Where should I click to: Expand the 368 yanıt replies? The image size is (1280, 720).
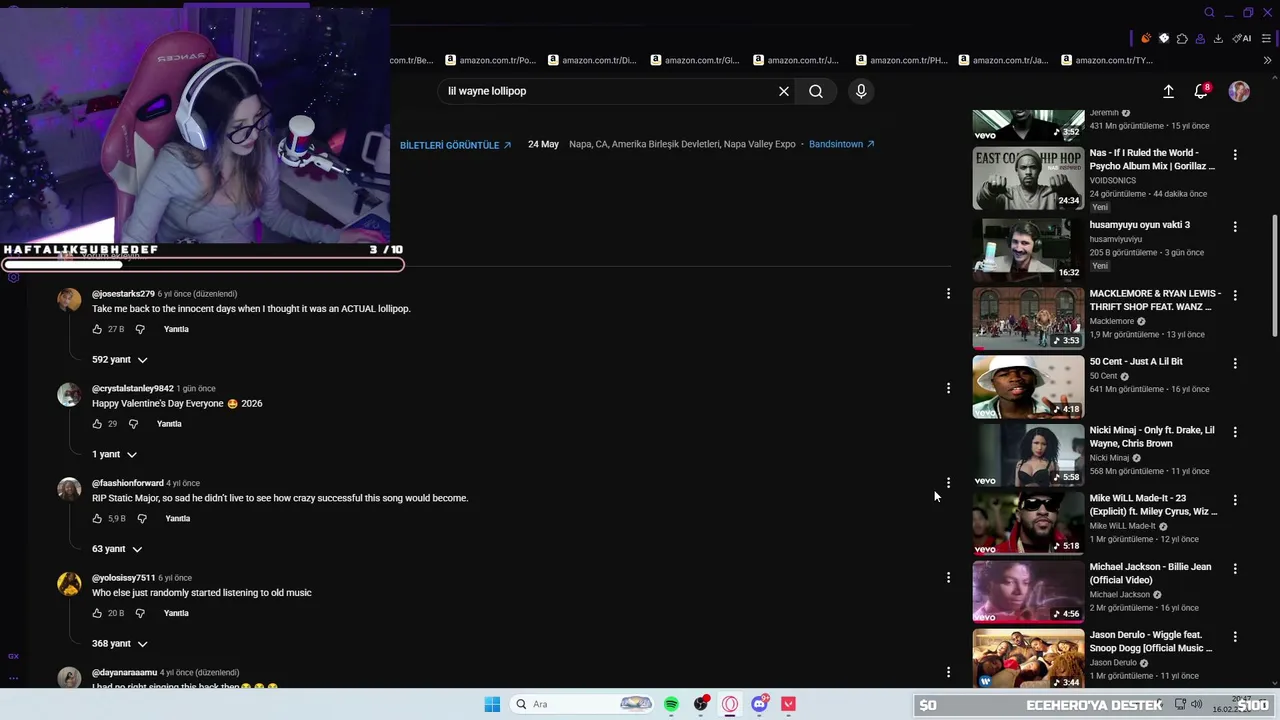pos(120,644)
